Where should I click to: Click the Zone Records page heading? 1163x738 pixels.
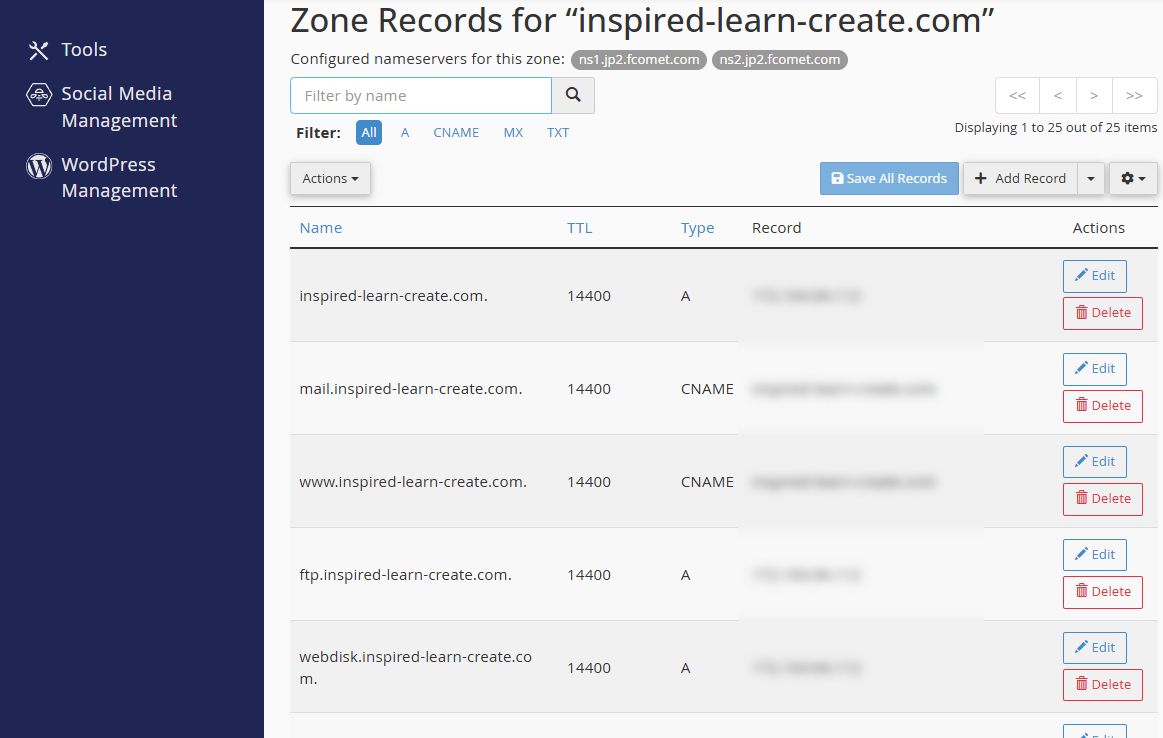642,21
